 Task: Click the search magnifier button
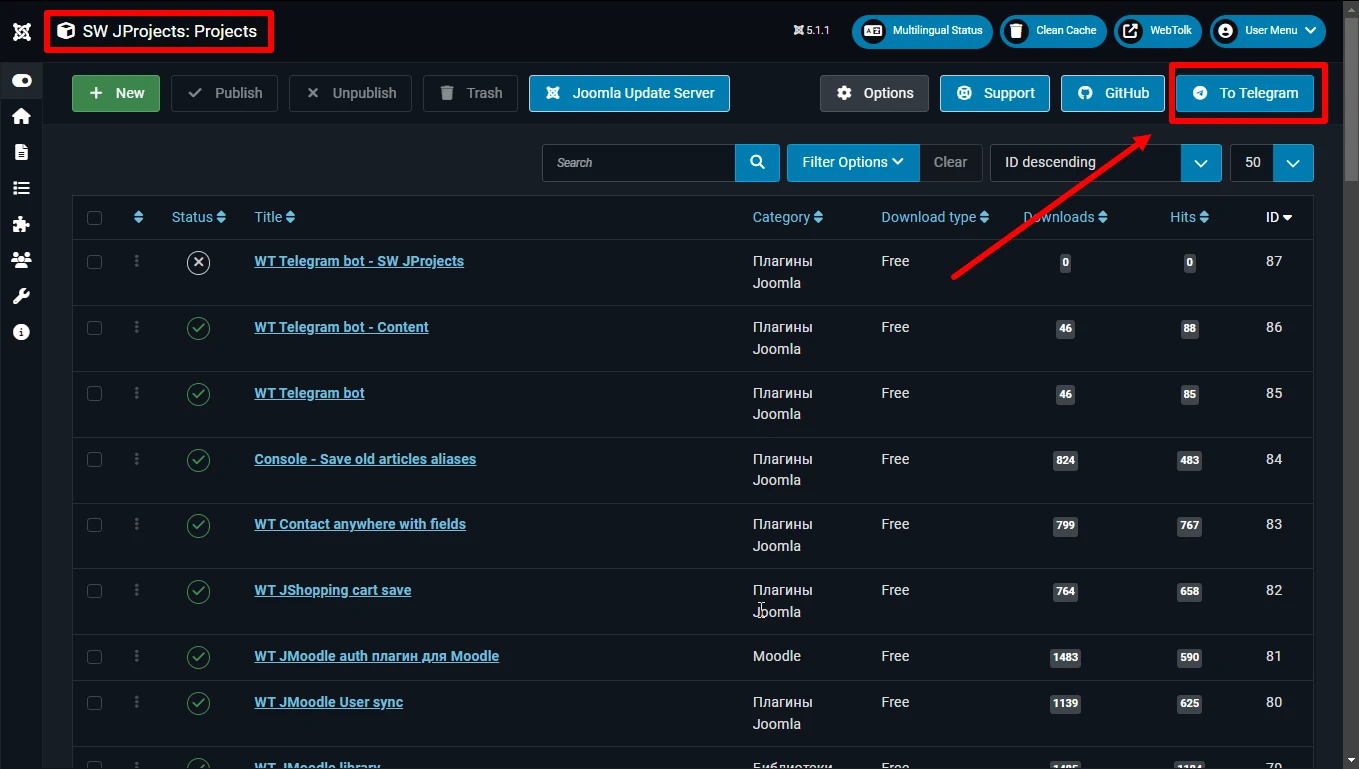tap(757, 162)
